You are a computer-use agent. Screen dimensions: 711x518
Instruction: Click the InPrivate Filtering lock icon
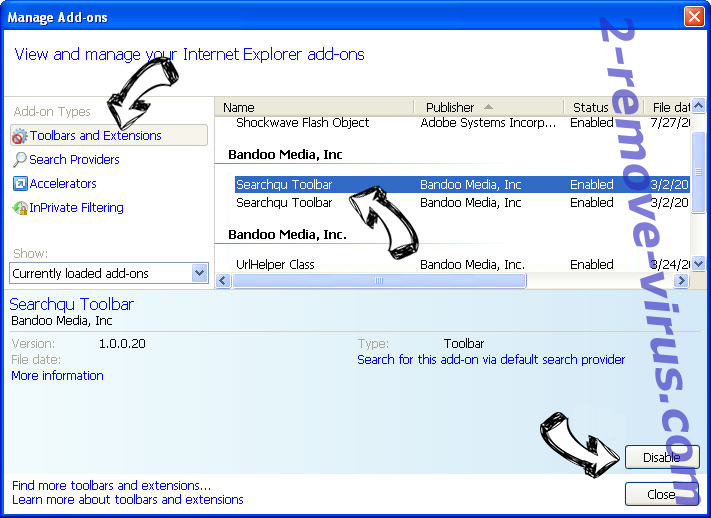point(19,208)
